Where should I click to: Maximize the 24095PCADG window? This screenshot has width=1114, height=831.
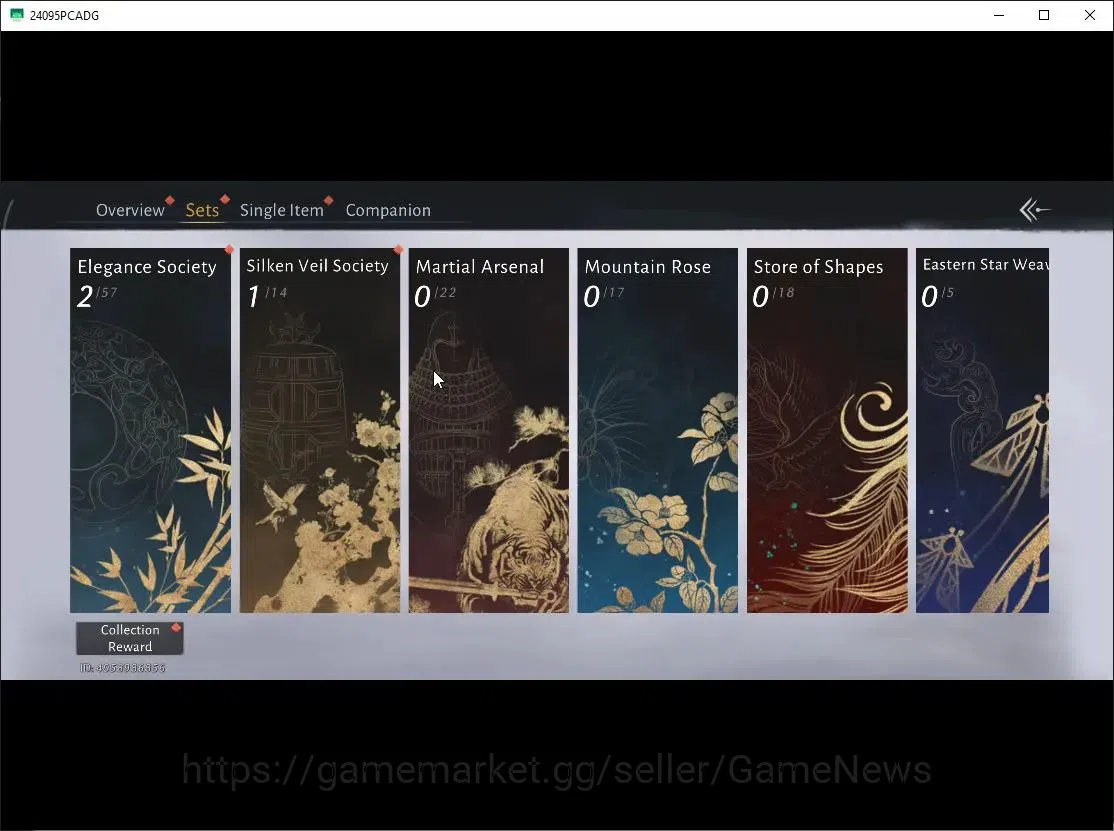click(1044, 15)
